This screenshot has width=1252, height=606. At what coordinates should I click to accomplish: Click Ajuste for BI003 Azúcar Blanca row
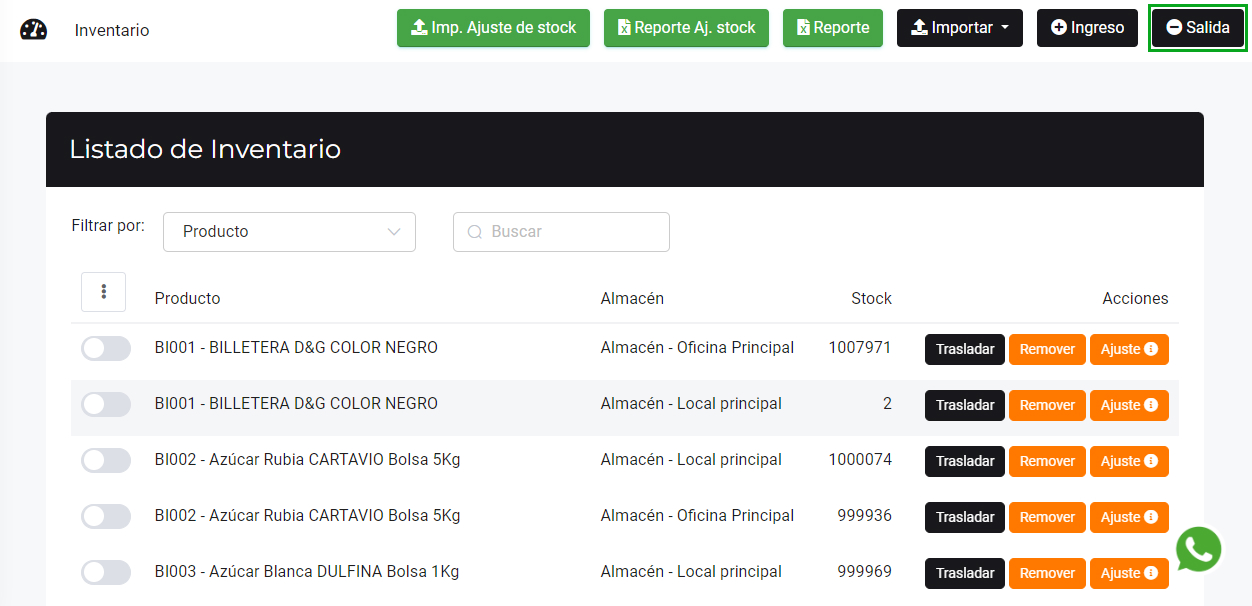coord(1129,573)
